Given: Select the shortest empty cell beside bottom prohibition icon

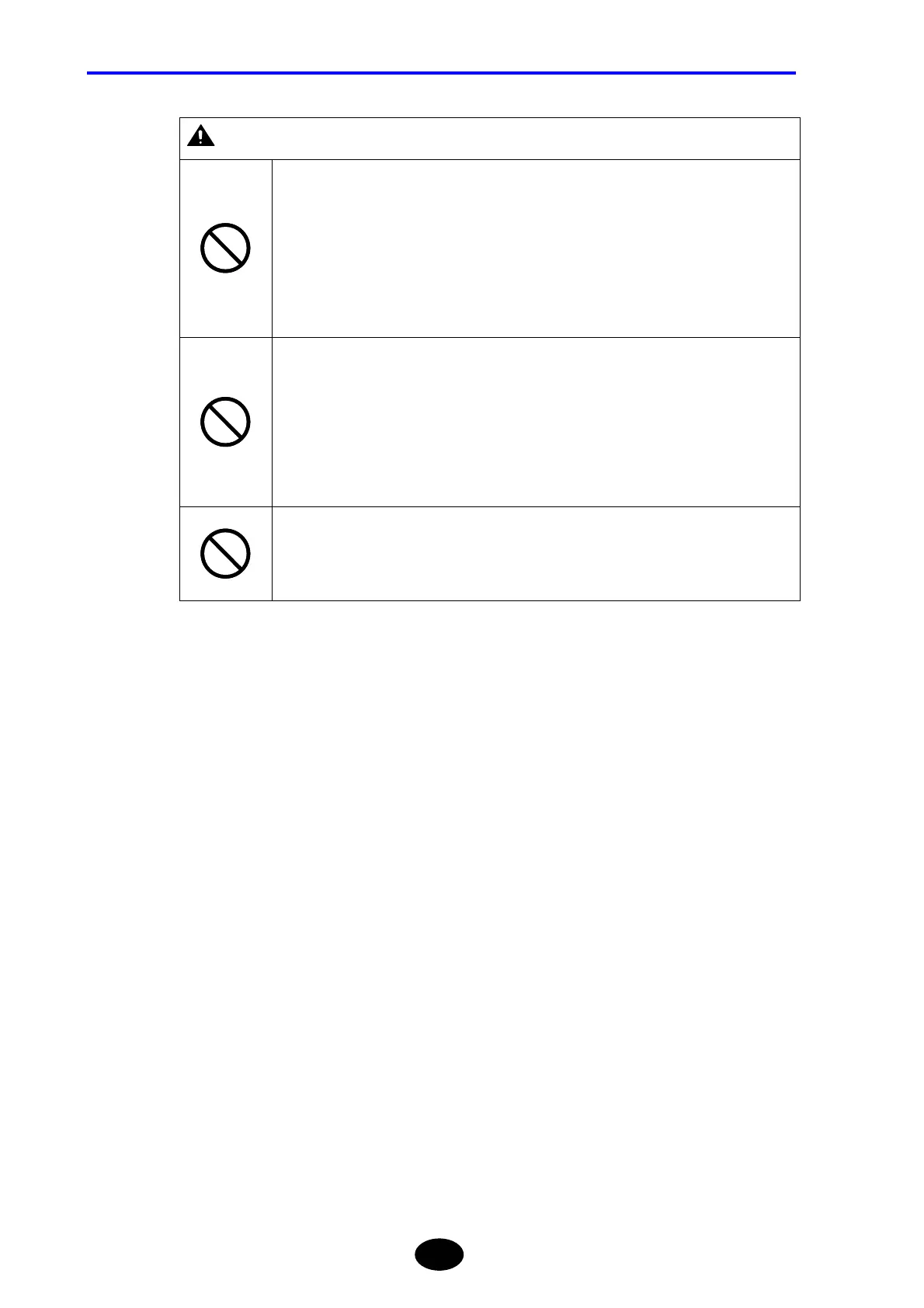Looking at the screenshot, I should 536,554.
